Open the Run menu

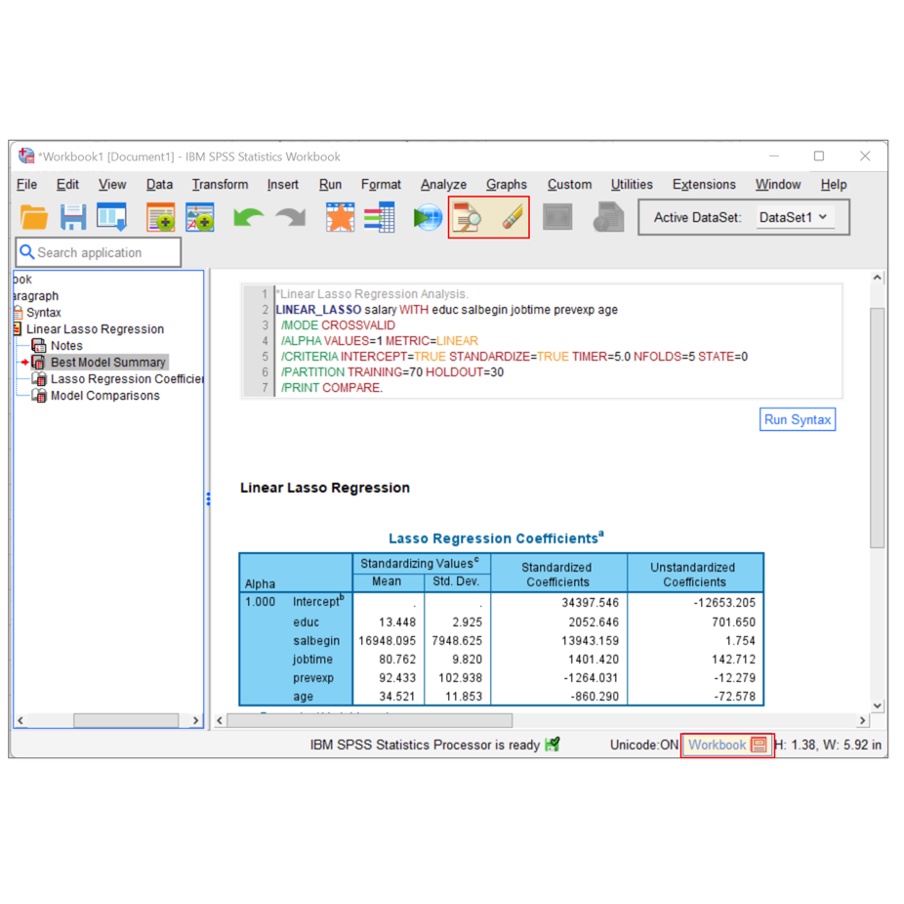click(330, 184)
